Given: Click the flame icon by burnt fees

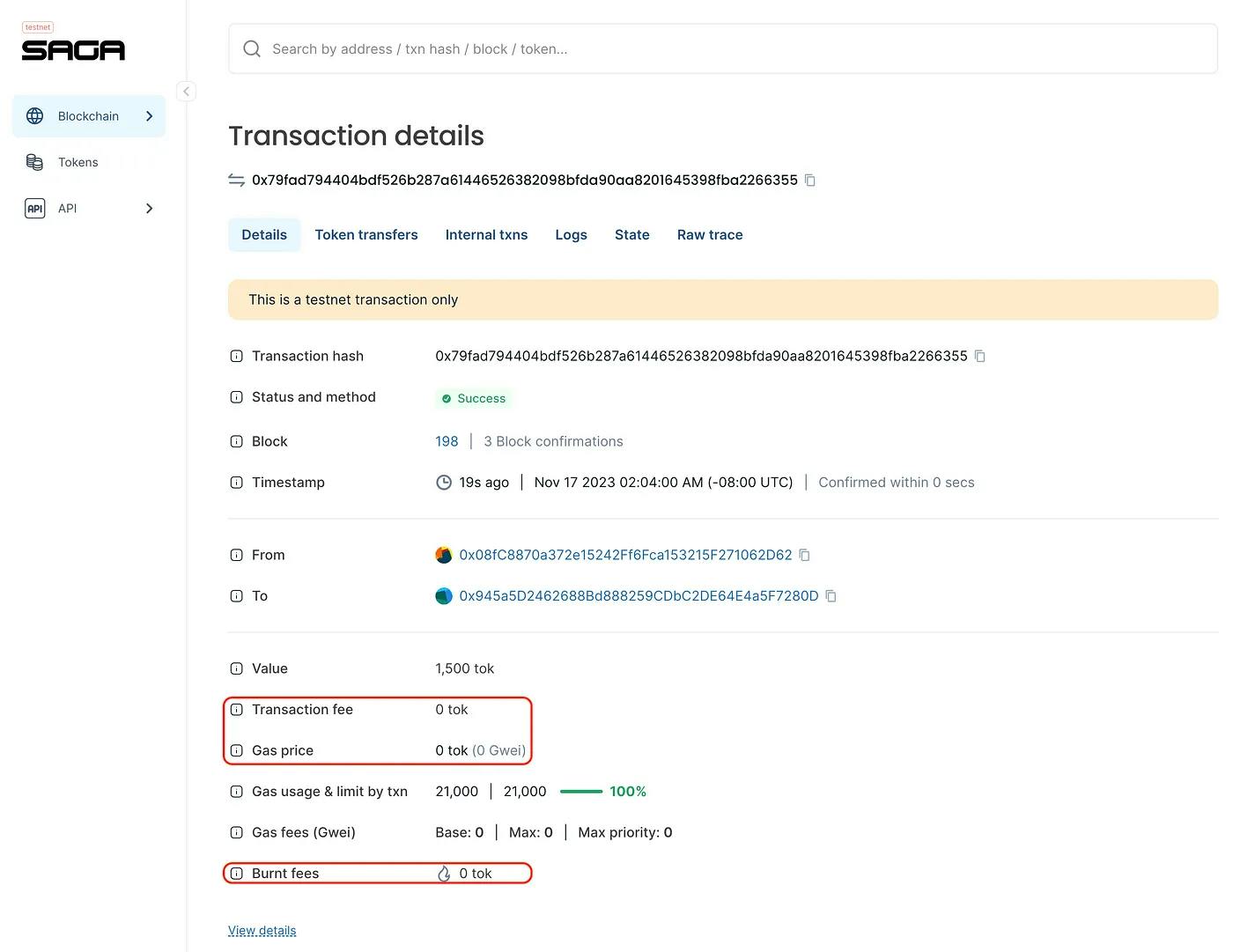Looking at the screenshot, I should click(444, 874).
